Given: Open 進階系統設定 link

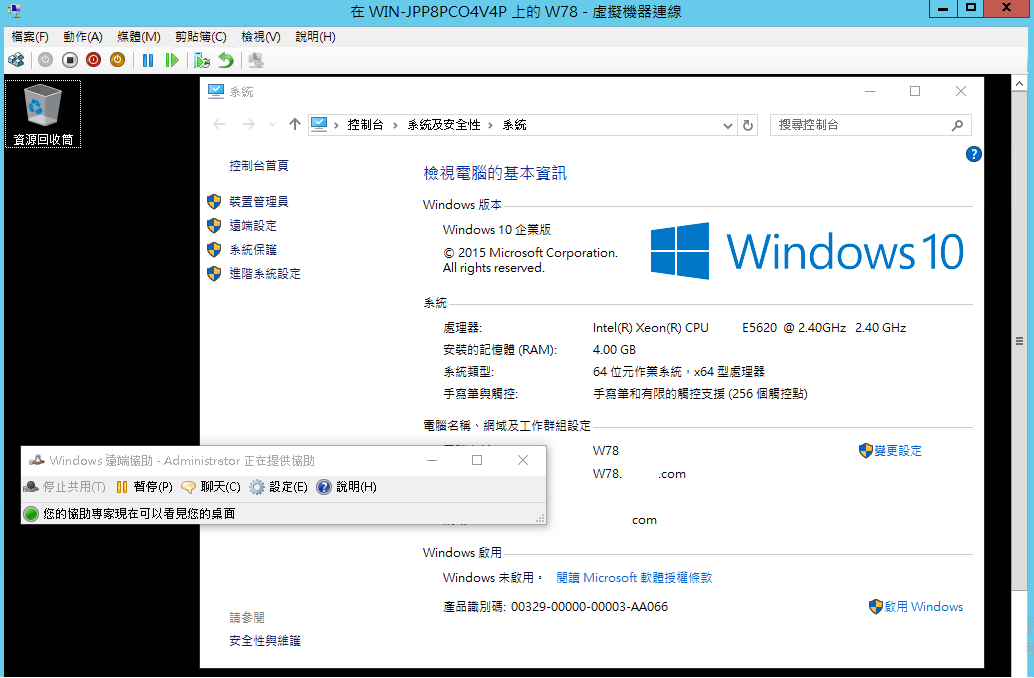Looking at the screenshot, I should (x=264, y=274).
